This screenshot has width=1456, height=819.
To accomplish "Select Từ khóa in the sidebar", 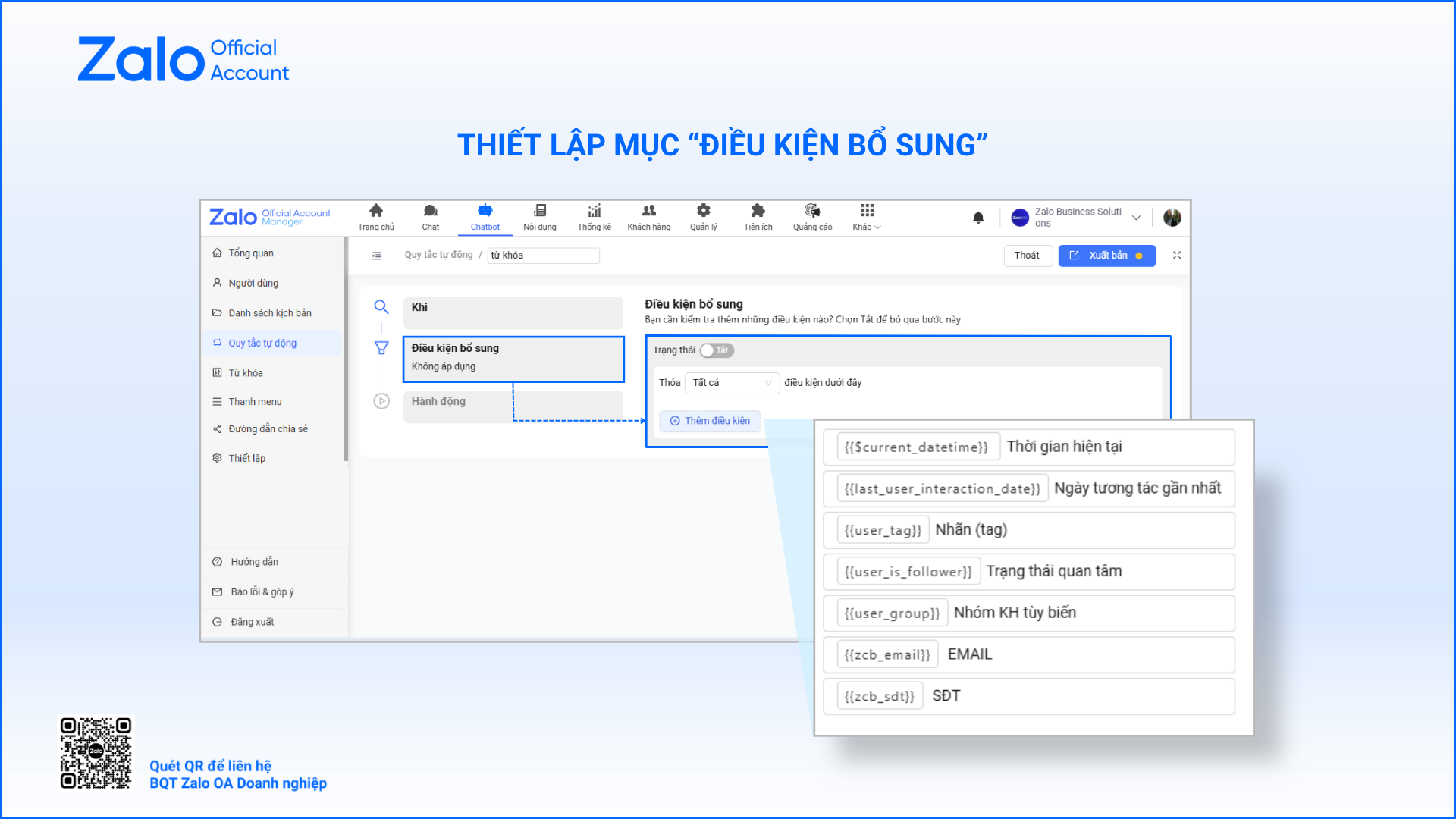I will point(246,373).
